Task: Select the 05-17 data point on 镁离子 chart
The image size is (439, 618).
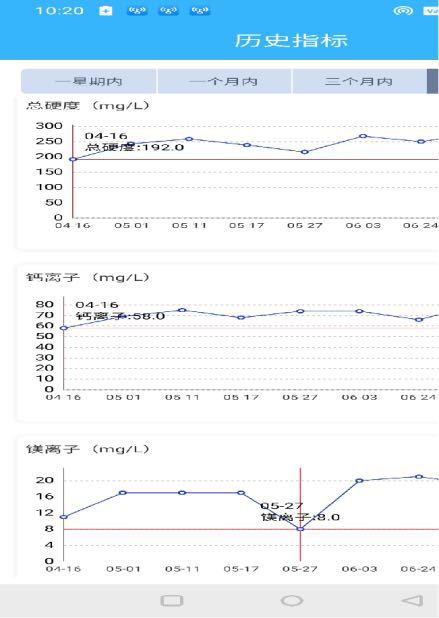Action: pyautogui.click(x=241, y=493)
